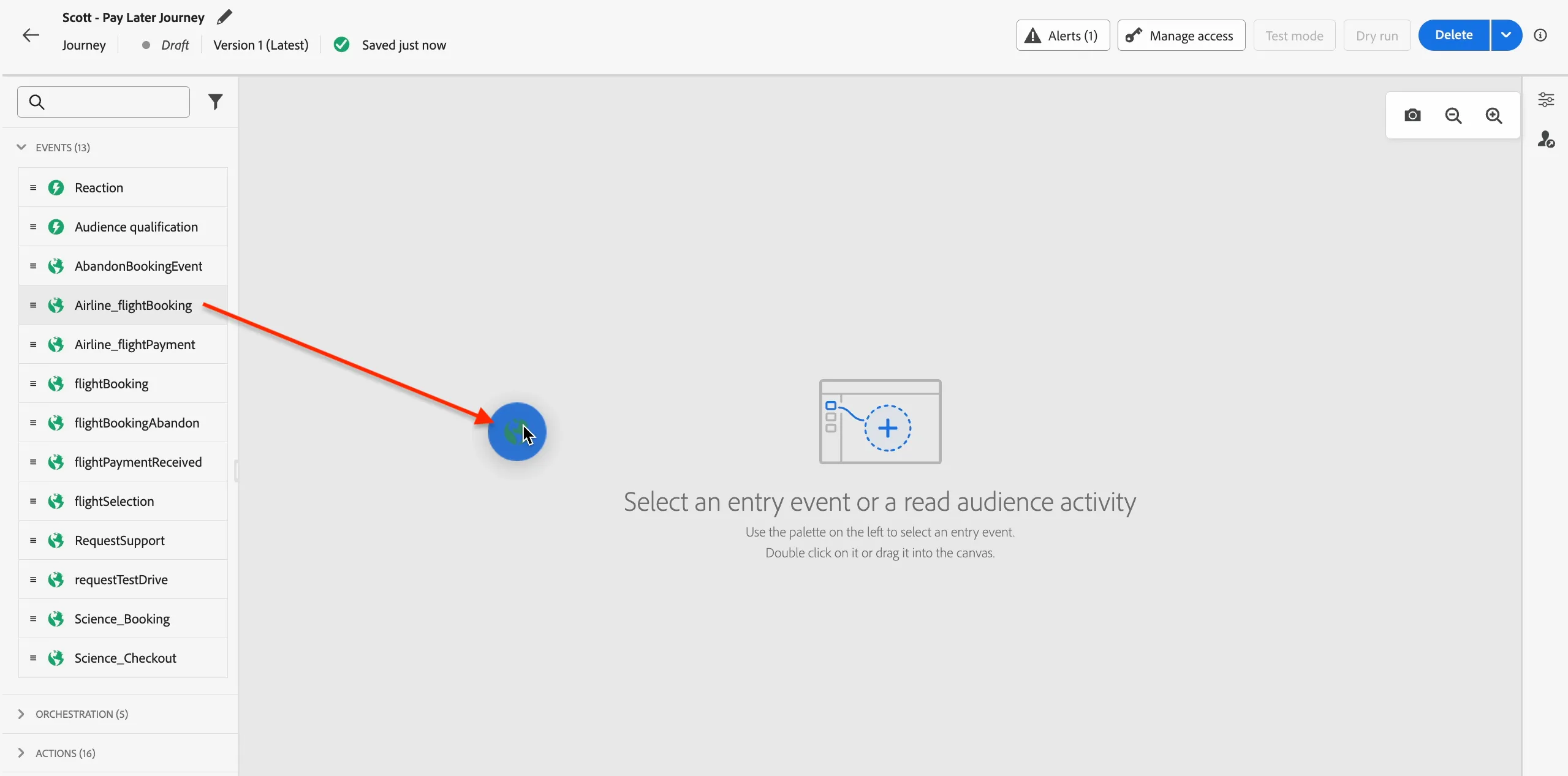Click the Dry run button
This screenshot has height=776, width=1568.
1377,36
